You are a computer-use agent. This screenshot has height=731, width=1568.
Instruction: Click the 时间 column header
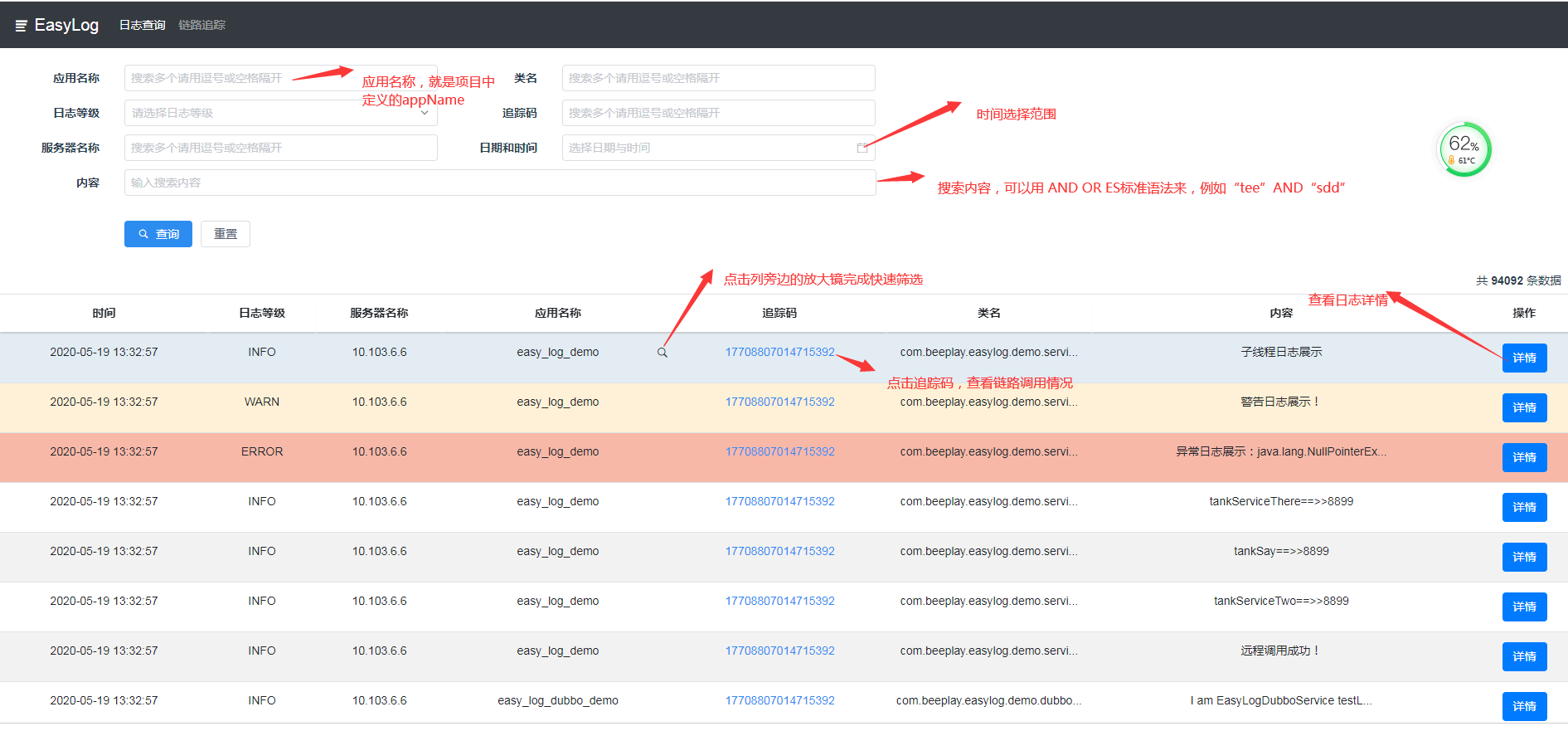coord(104,313)
